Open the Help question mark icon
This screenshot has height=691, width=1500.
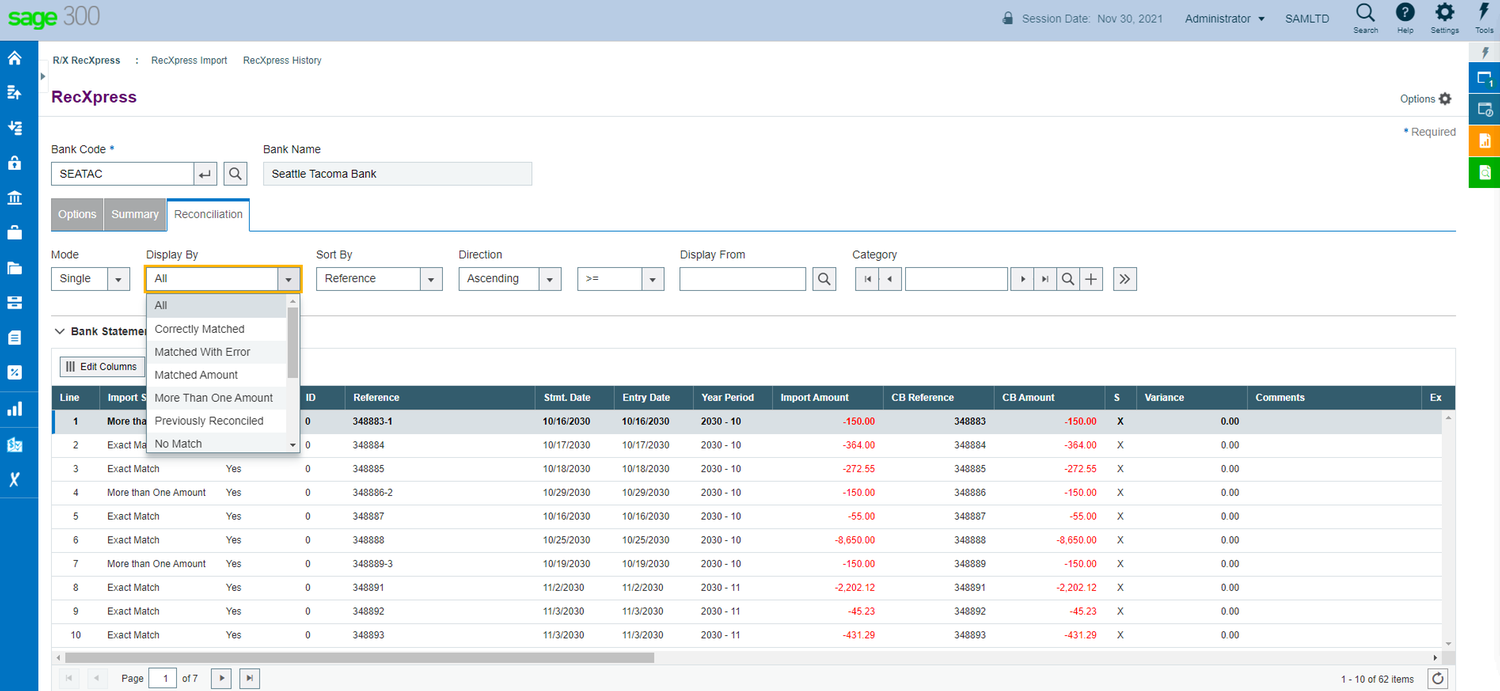pyautogui.click(x=1405, y=18)
